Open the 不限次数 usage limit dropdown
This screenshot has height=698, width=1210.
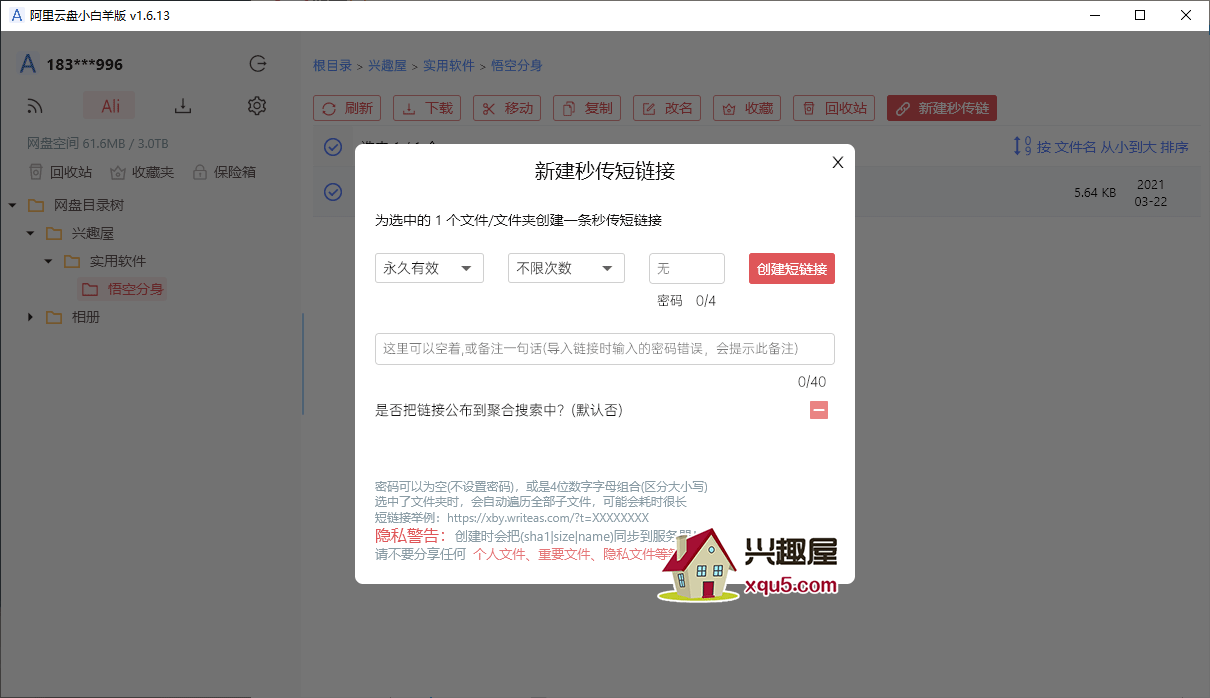pyautogui.click(x=566, y=268)
